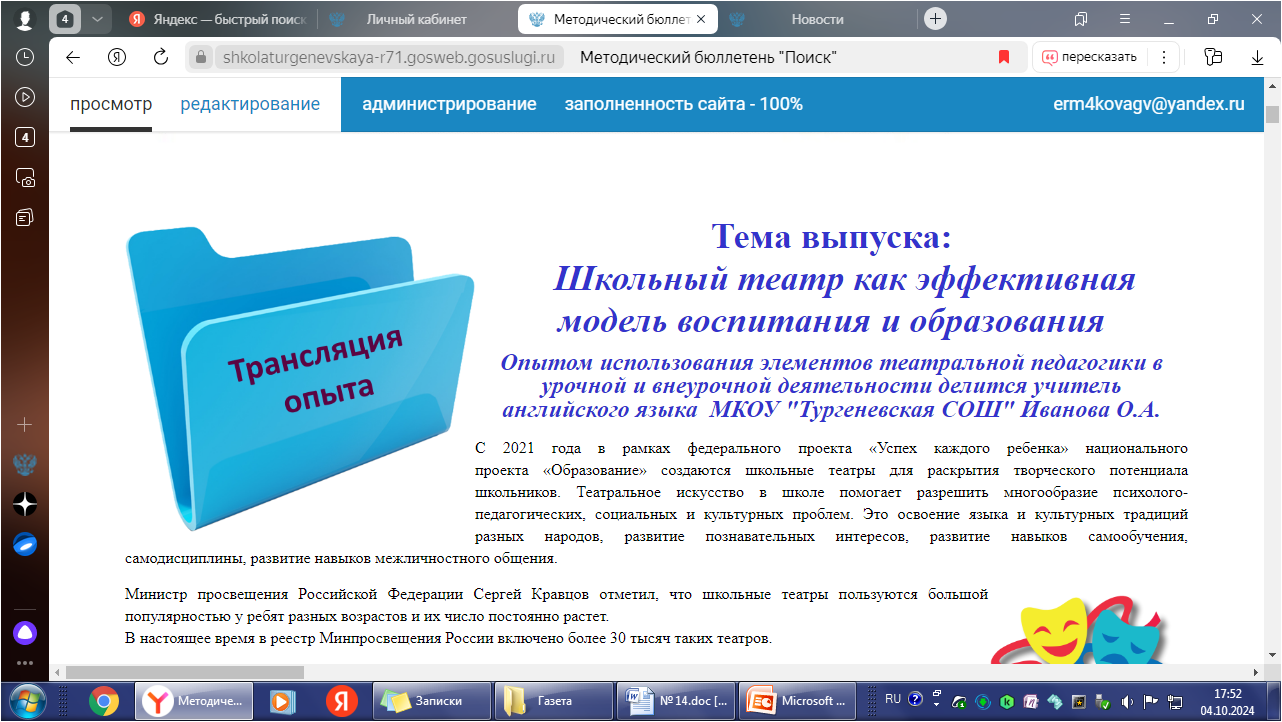Click the erm4kovagv@yandex.ru account link
This screenshot has height=722, width=1282.
(1149, 104)
